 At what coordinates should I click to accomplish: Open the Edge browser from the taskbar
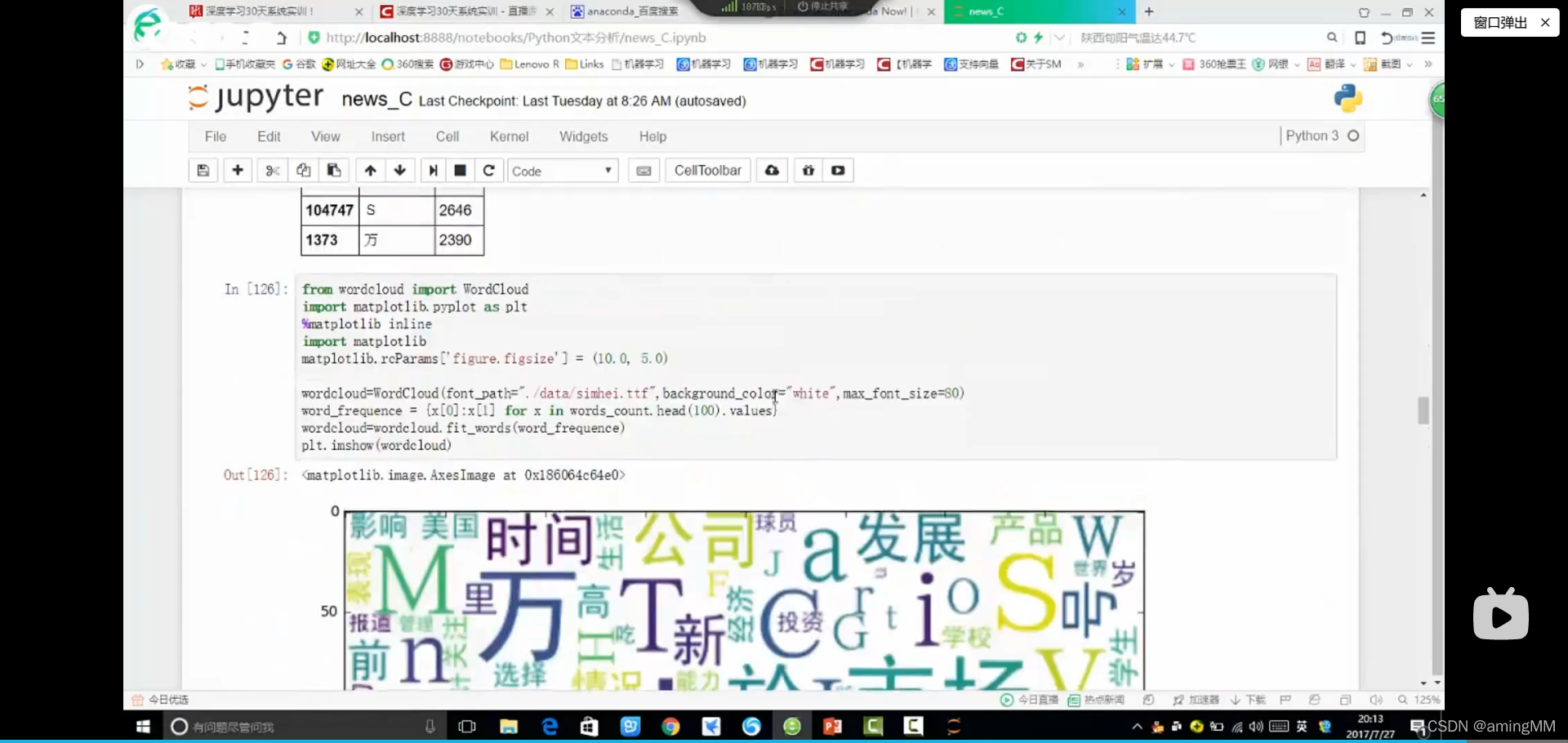(x=550, y=727)
